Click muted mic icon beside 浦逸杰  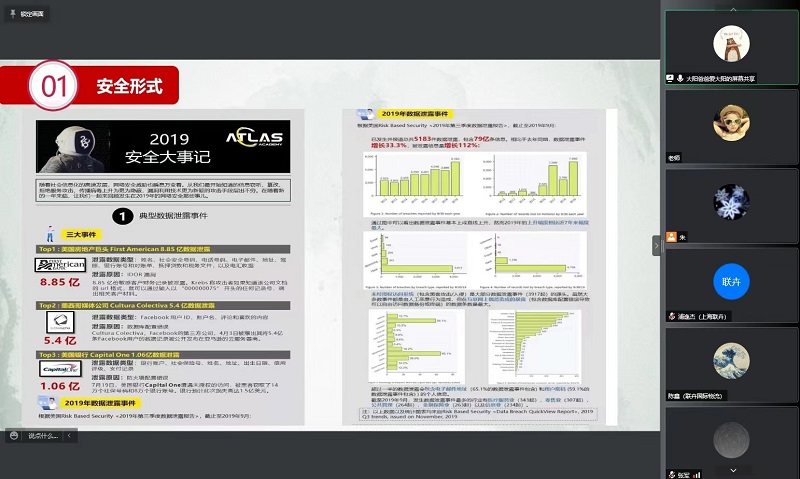tap(672, 316)
